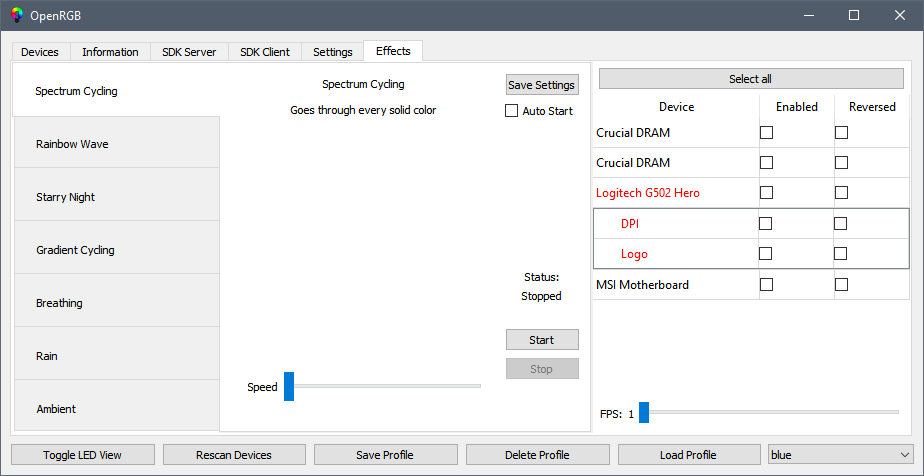Image resolution: width=924 pixels, height=476 pixels.
Task: Click the Save Settings button
Action: pyautogui.click(x=542, y=84)
